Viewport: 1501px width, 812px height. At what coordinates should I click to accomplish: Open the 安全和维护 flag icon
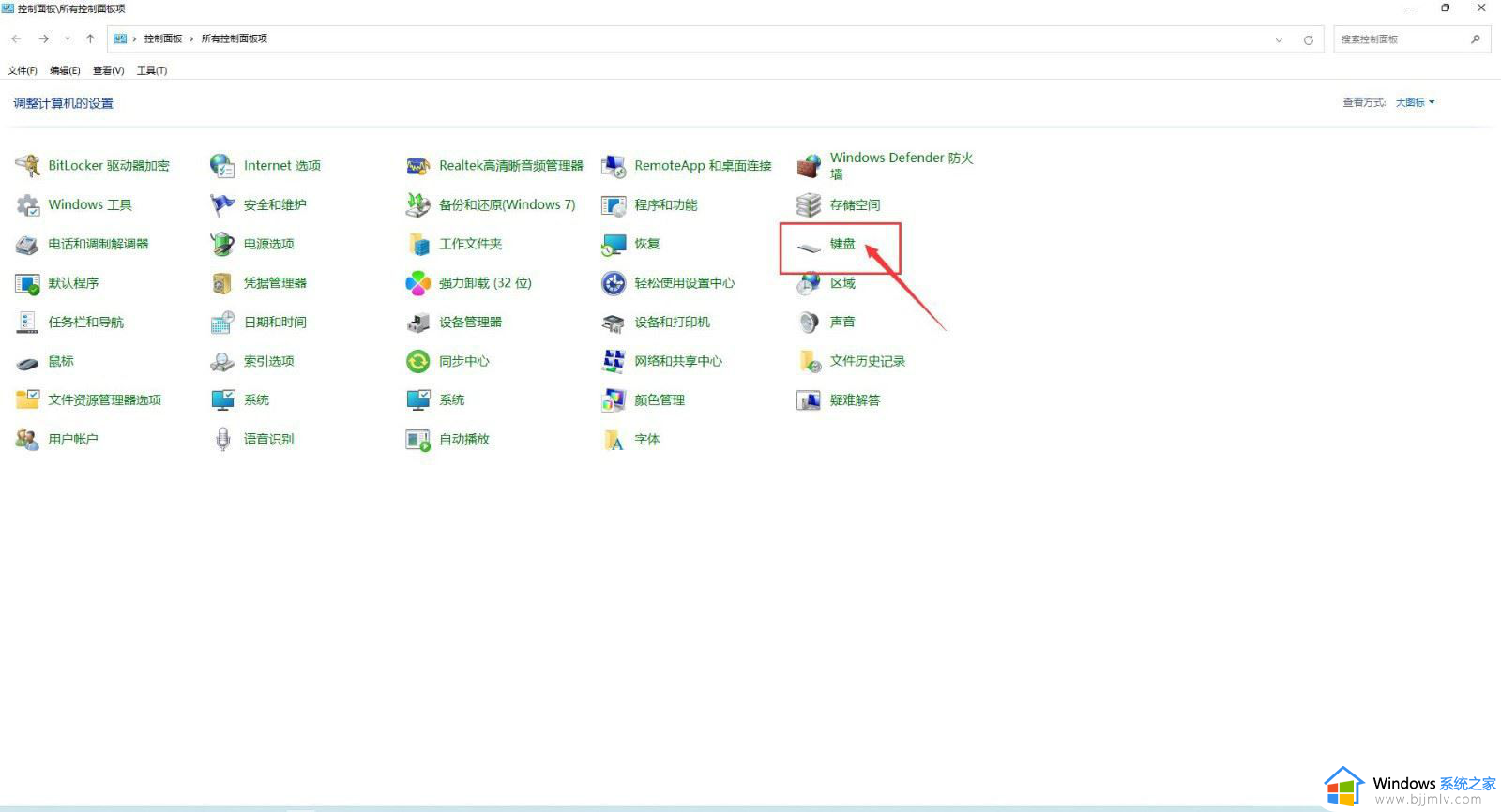coord(223,205)
